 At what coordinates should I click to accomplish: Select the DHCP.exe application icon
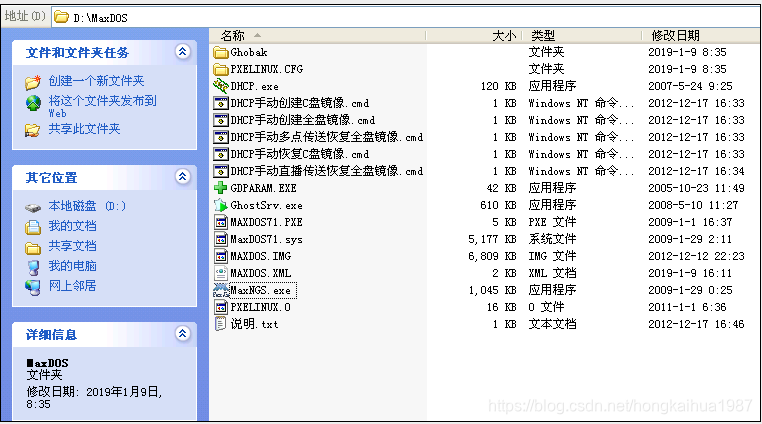221,86
